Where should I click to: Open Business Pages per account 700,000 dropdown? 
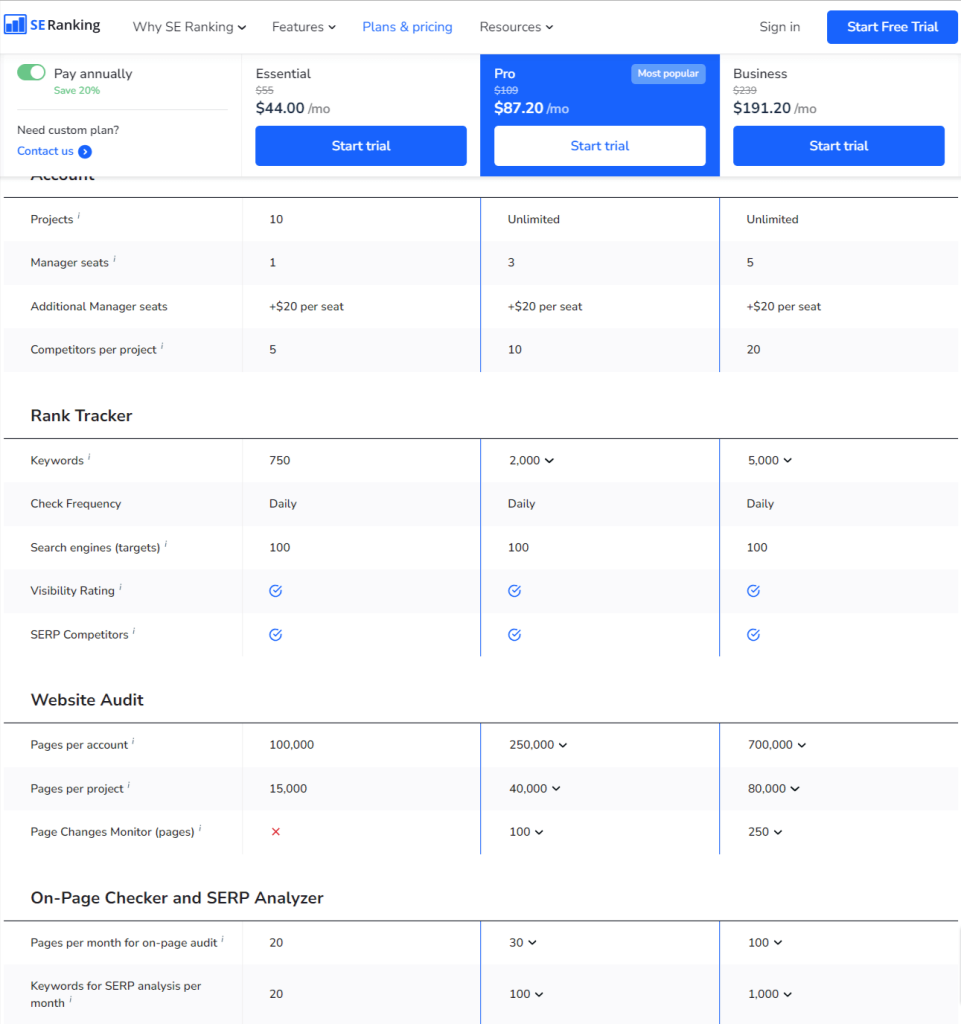pos(777,744)
